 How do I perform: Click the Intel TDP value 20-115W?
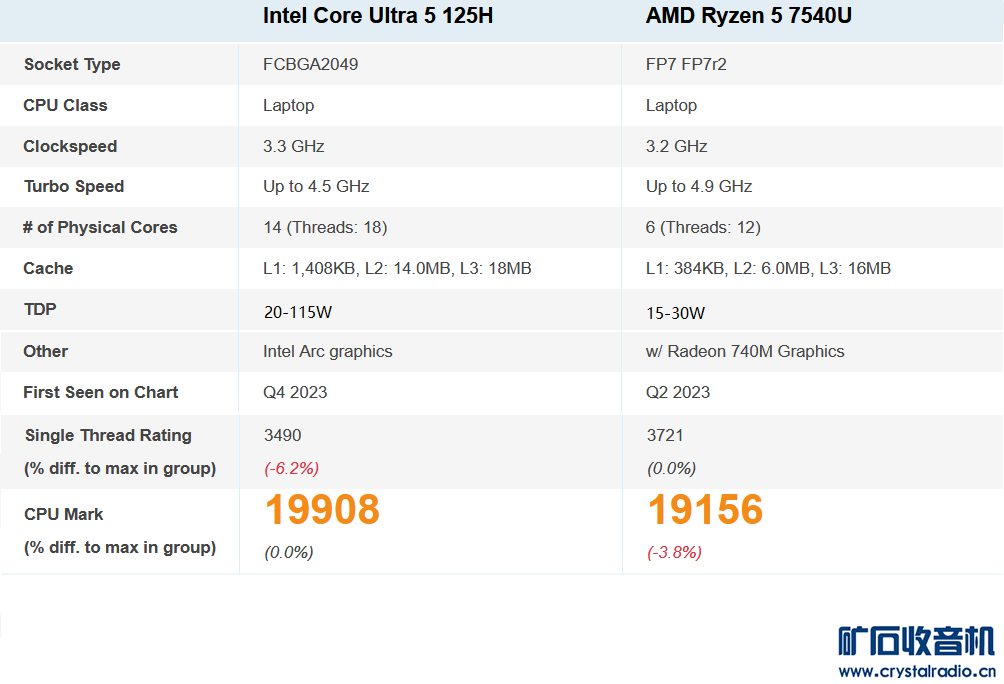[298, 313]
